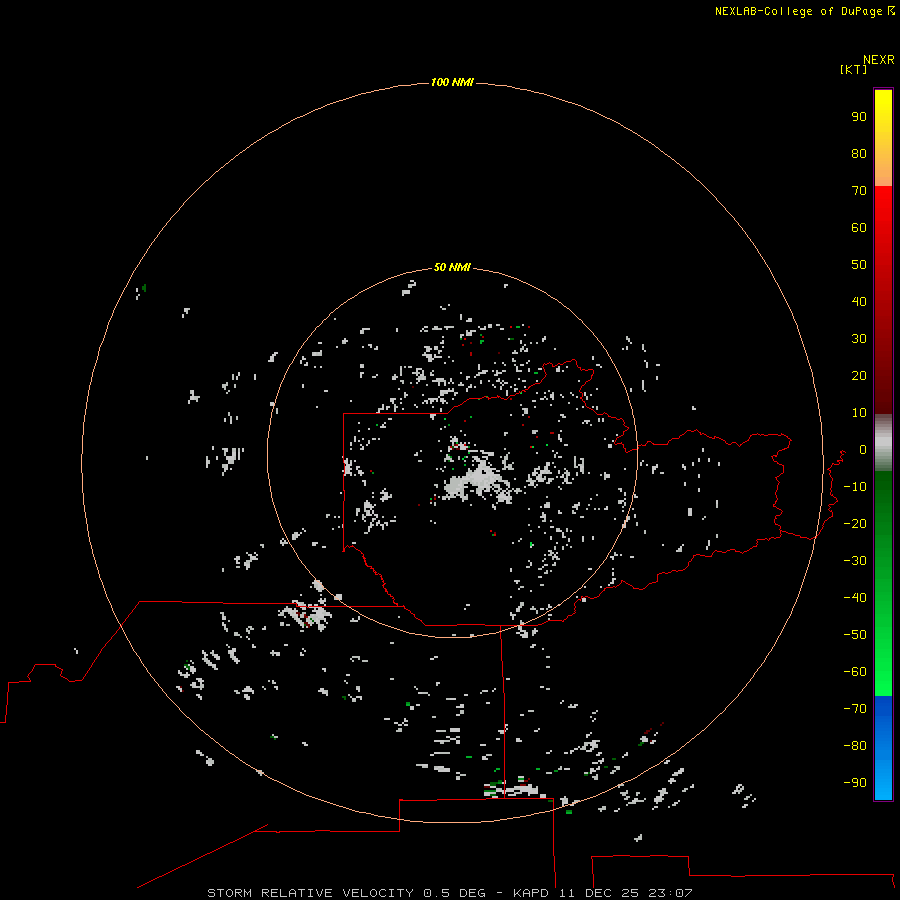Click the 70 value on the velocity scale

(x=859, y=191)
